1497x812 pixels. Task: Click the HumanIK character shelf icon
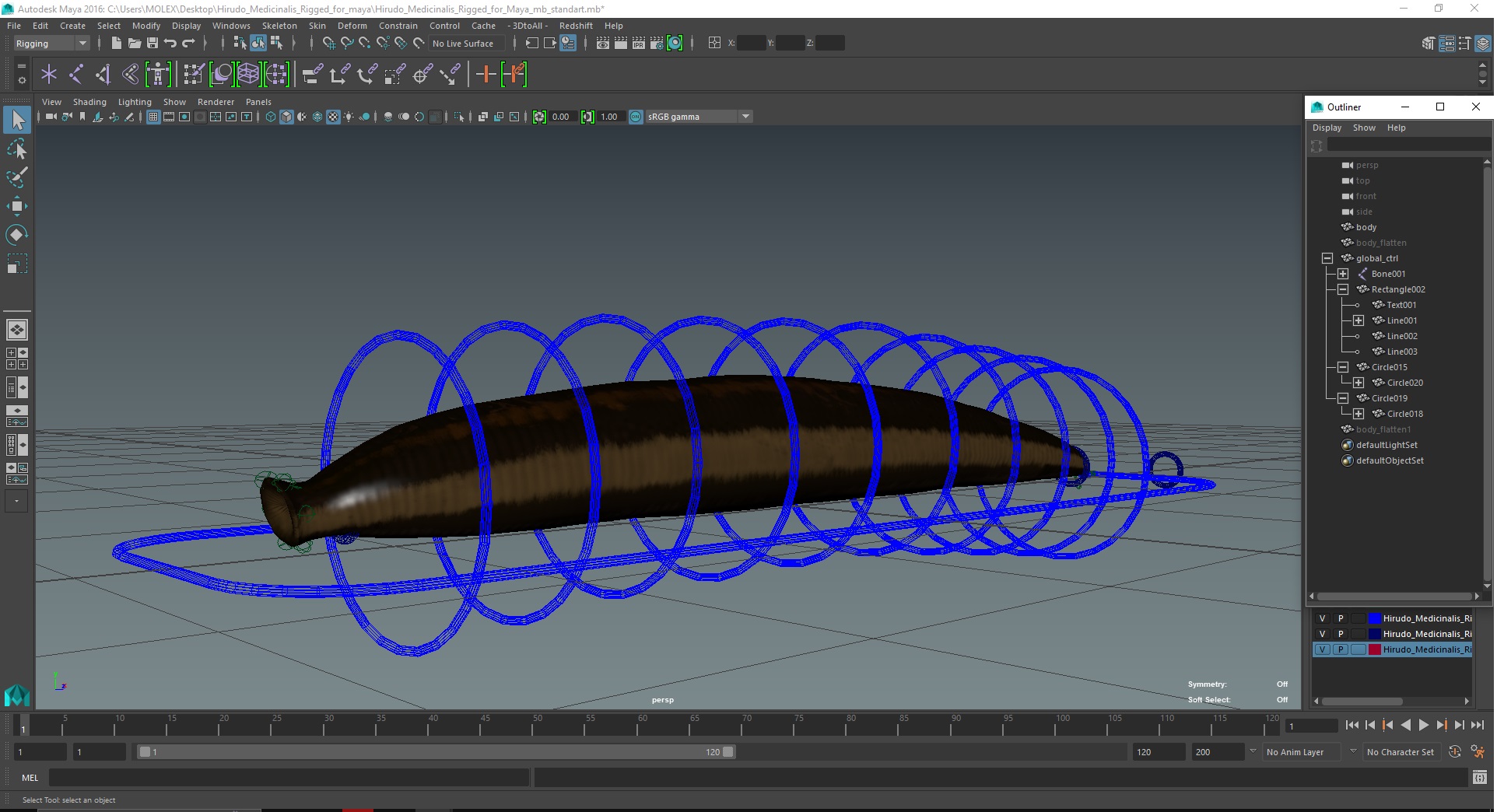pos(158,75)
